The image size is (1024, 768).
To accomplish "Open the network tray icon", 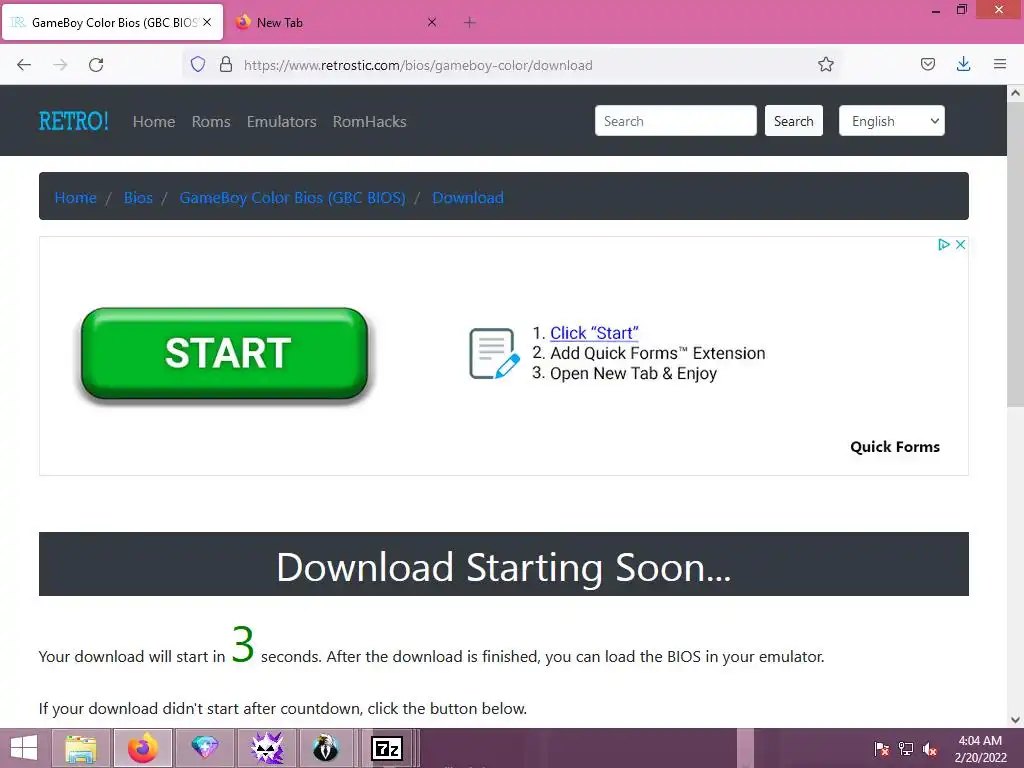I will [906, 748].
